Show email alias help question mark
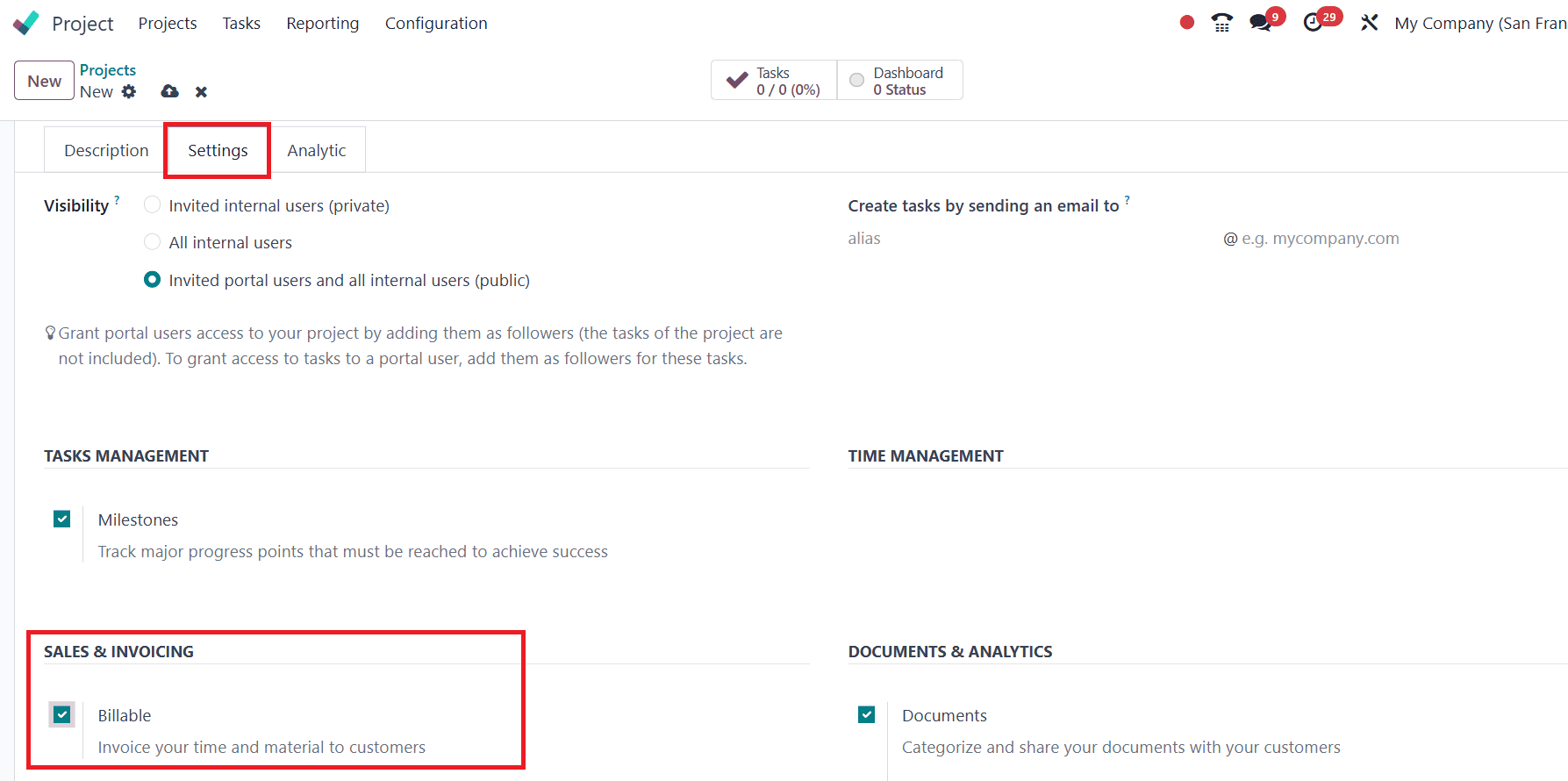Screen dimensions: 1568x781 coord(1128,200)
